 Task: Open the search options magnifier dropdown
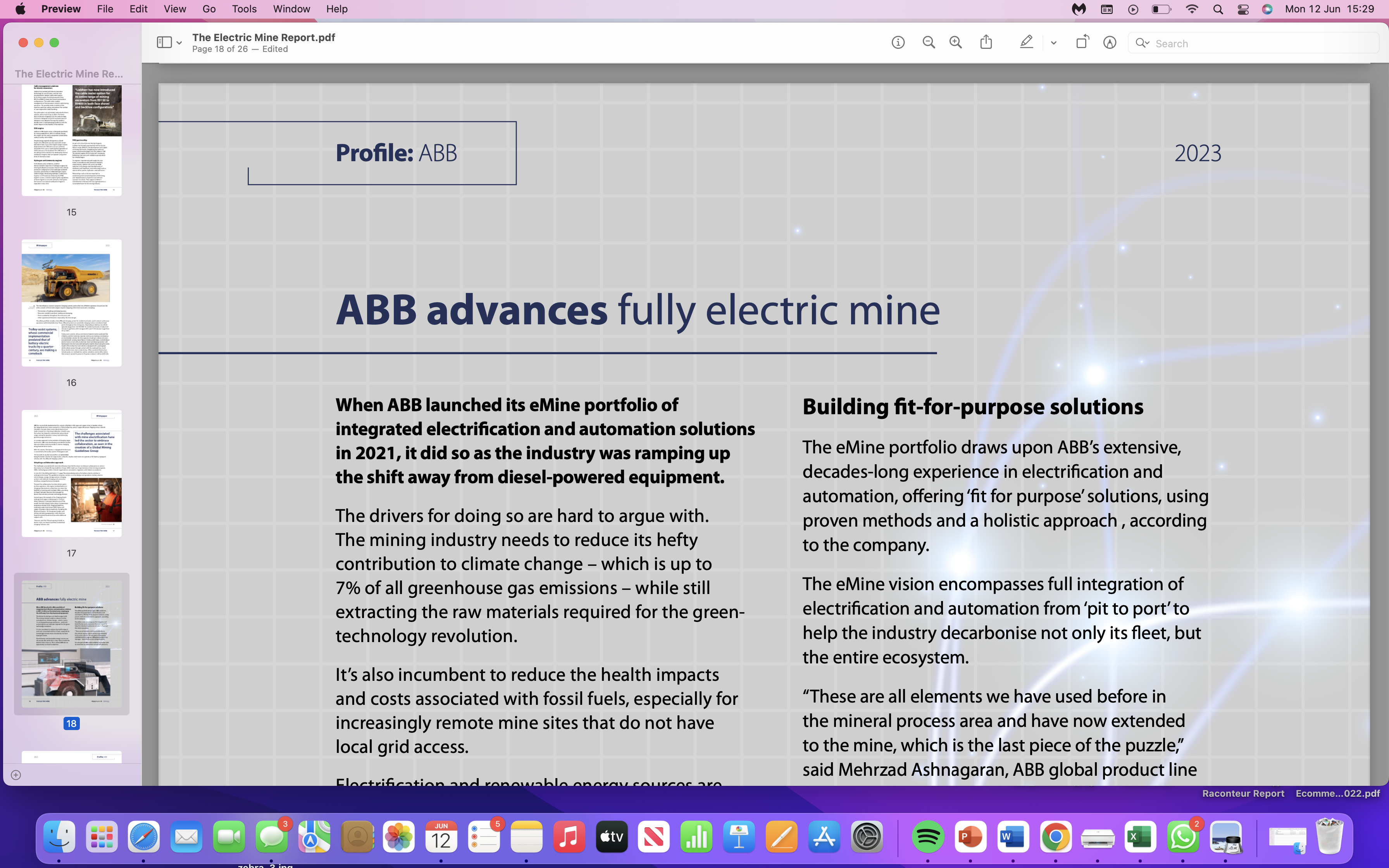coord(1142,43)
